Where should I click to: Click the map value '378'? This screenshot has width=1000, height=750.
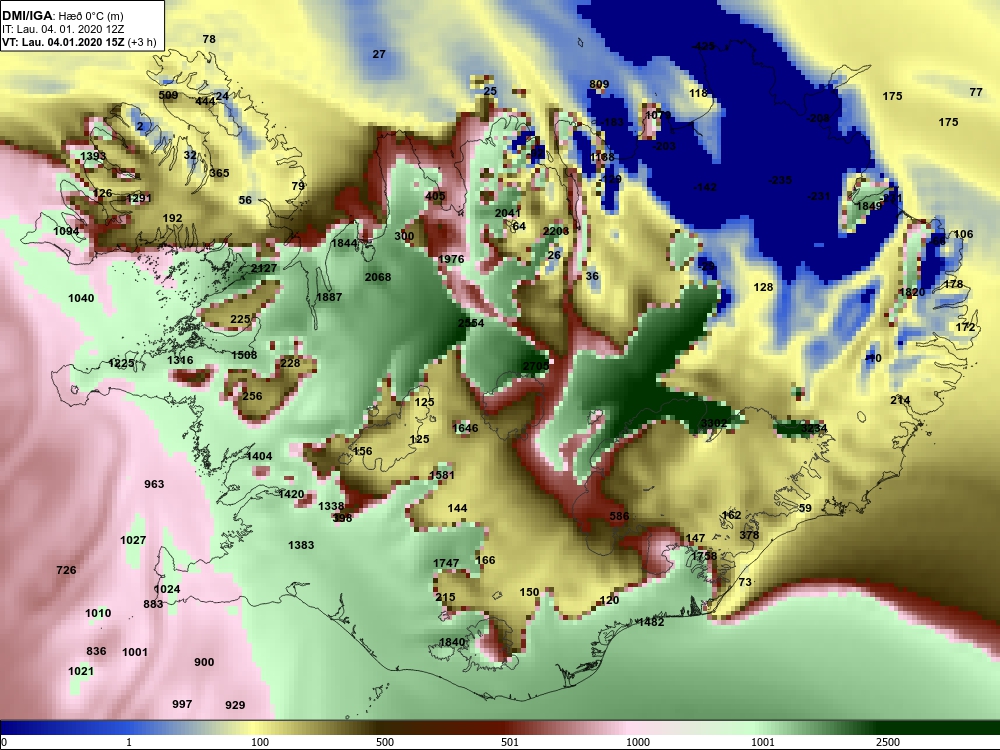pyautogui.click(x=749, y=535)
